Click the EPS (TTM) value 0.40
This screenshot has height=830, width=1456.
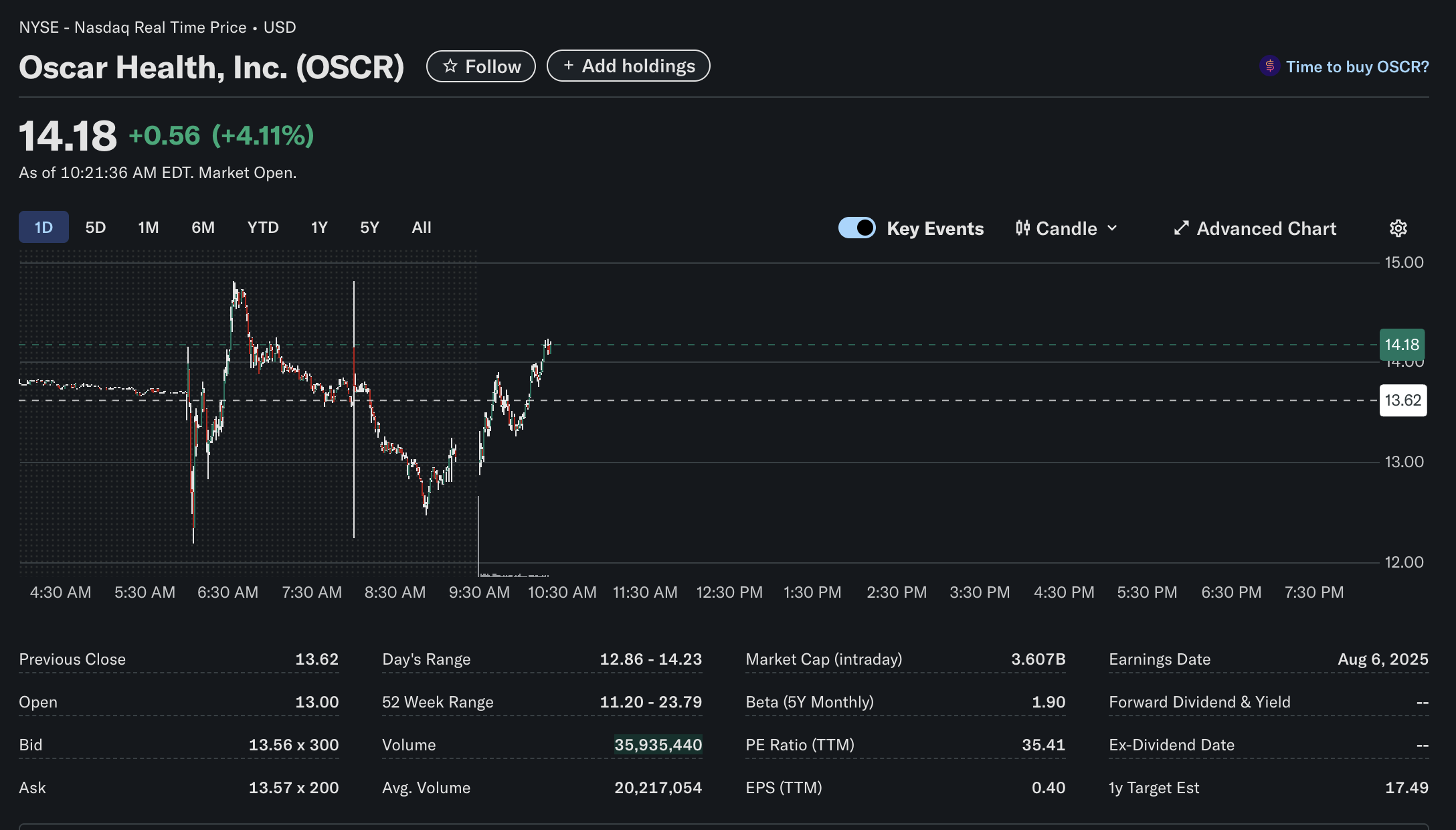click(1049, 788)
